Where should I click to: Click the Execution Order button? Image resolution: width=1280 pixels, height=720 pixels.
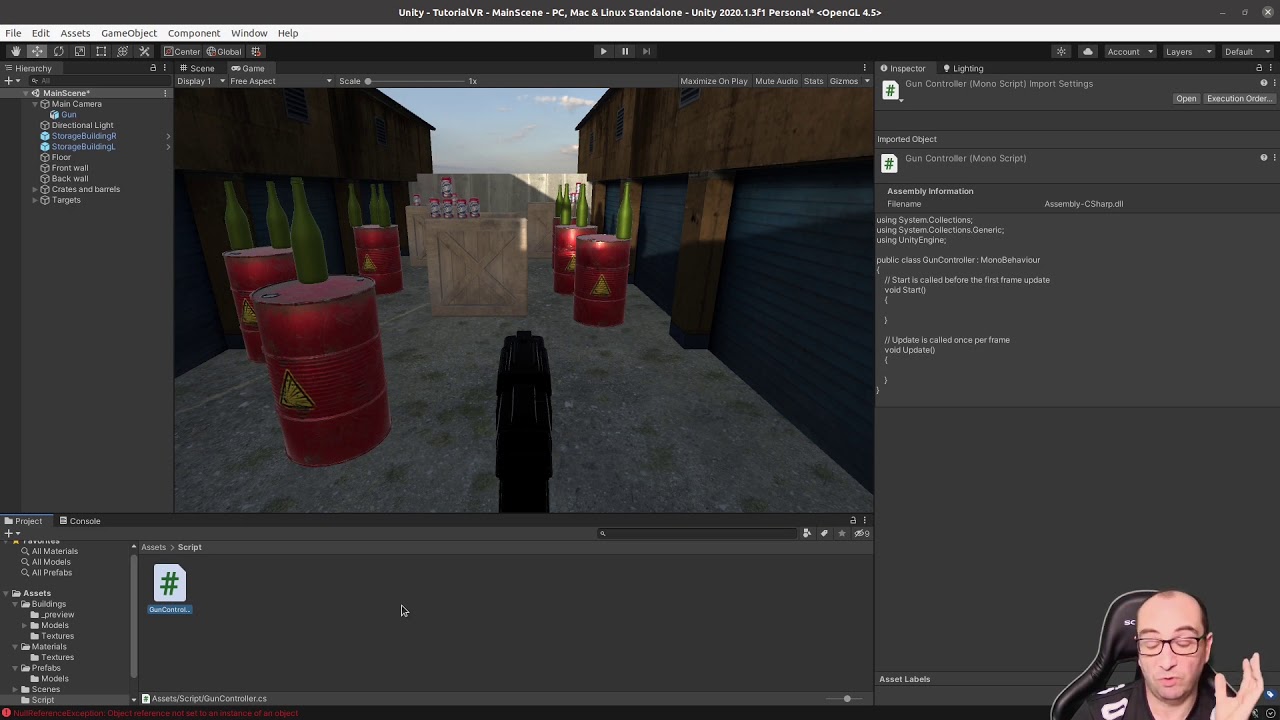pyautogui.click(x=1239, y=99)
